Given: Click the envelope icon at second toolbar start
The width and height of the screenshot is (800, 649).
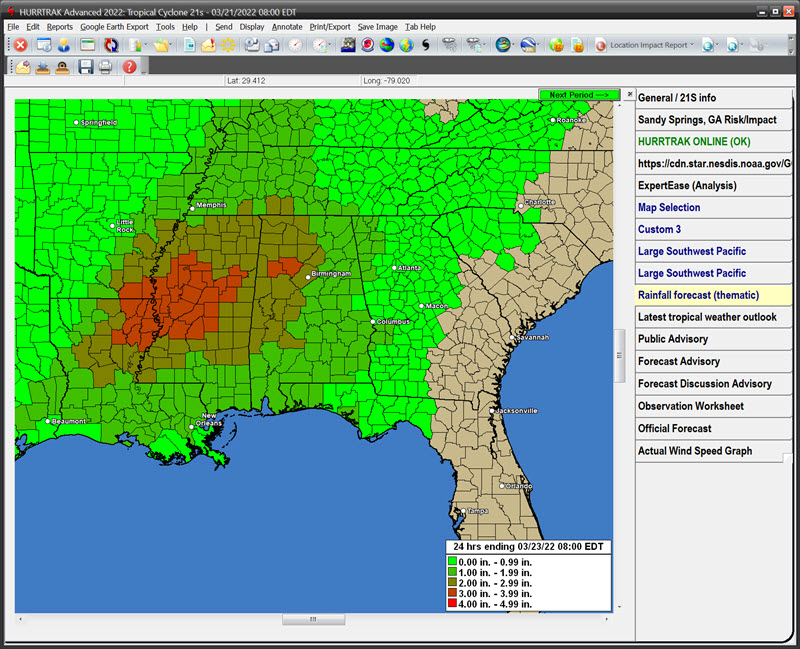Looking at the screenshot, I should [x=22, y=67].
